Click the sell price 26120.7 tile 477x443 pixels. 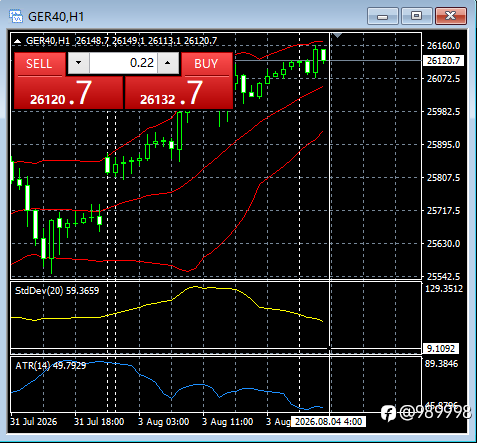(x=69, y=93)
